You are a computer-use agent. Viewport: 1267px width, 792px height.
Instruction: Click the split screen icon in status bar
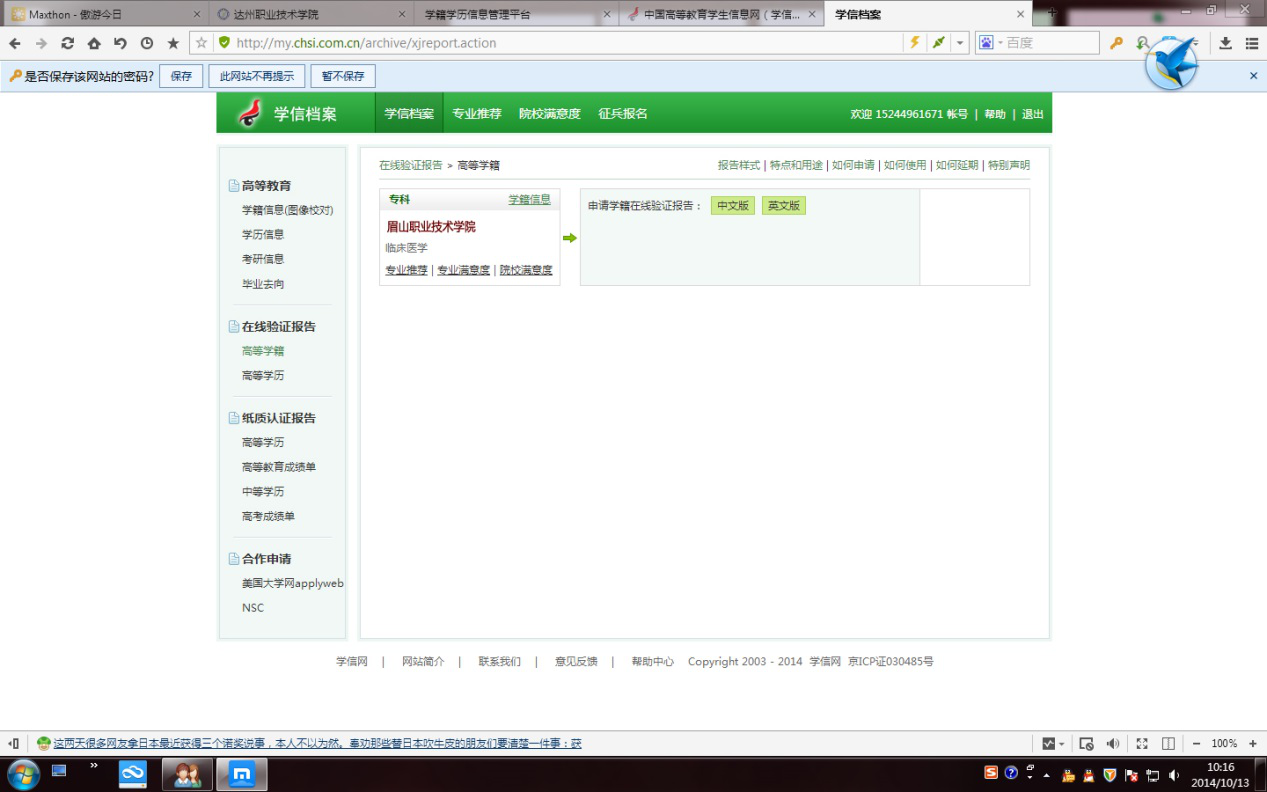coord(1168,744)
